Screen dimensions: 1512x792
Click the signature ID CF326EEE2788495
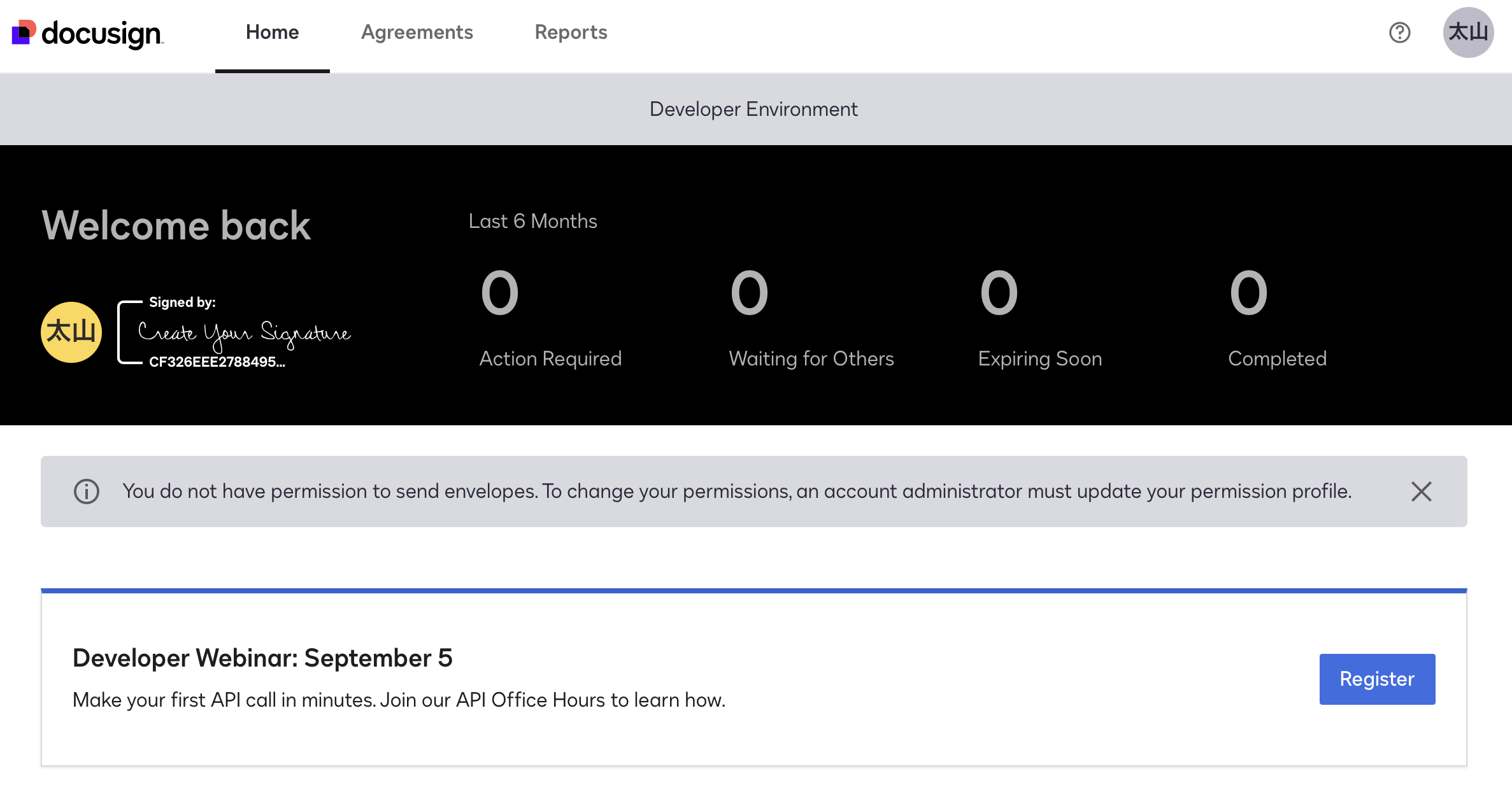tap(217, 362)
